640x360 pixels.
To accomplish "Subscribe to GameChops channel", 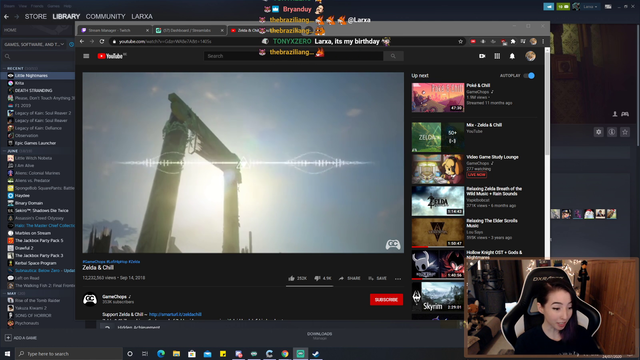I will click(386, 300).
